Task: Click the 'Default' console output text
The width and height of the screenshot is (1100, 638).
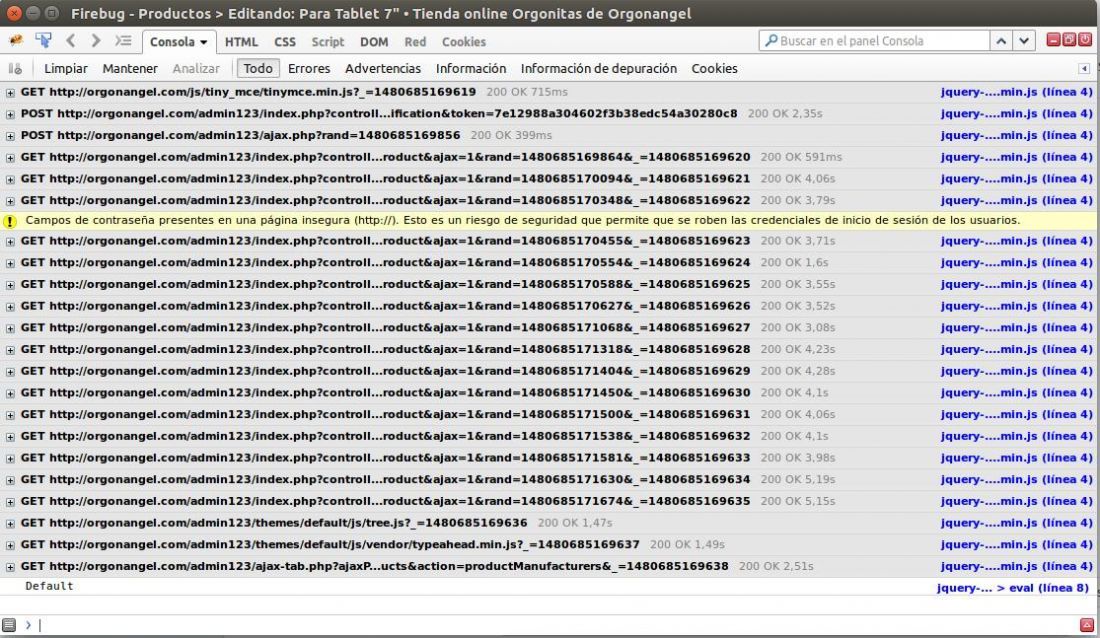Action: point(49,586)
